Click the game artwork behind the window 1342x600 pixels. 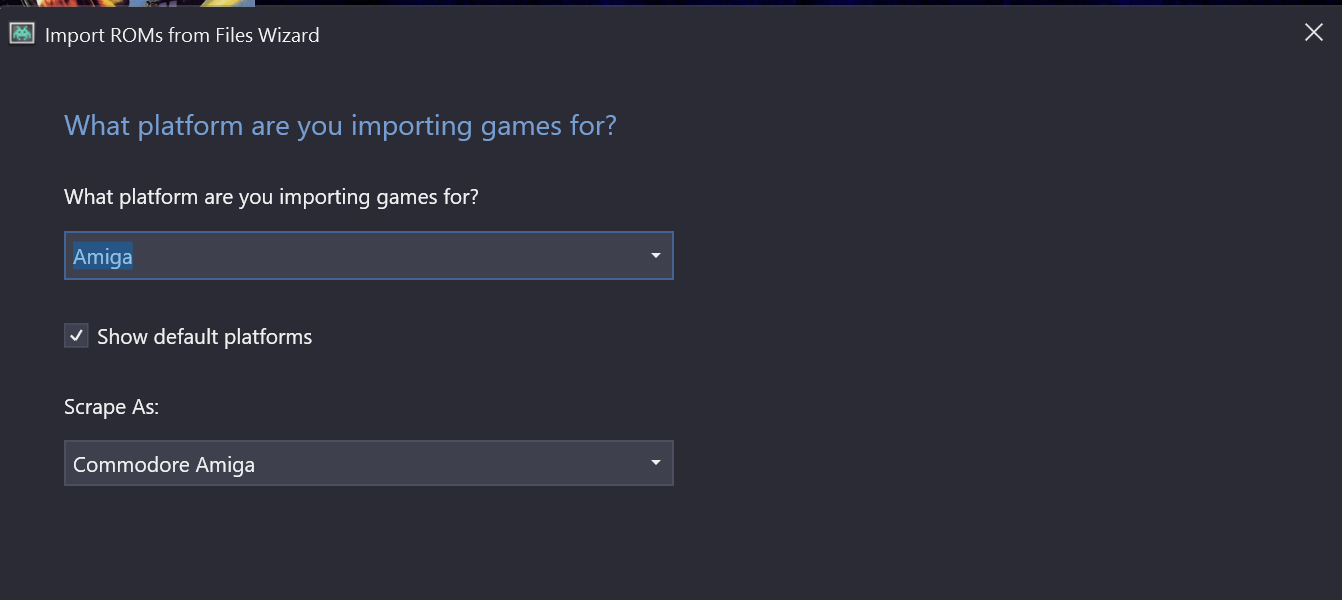[128, 3]
